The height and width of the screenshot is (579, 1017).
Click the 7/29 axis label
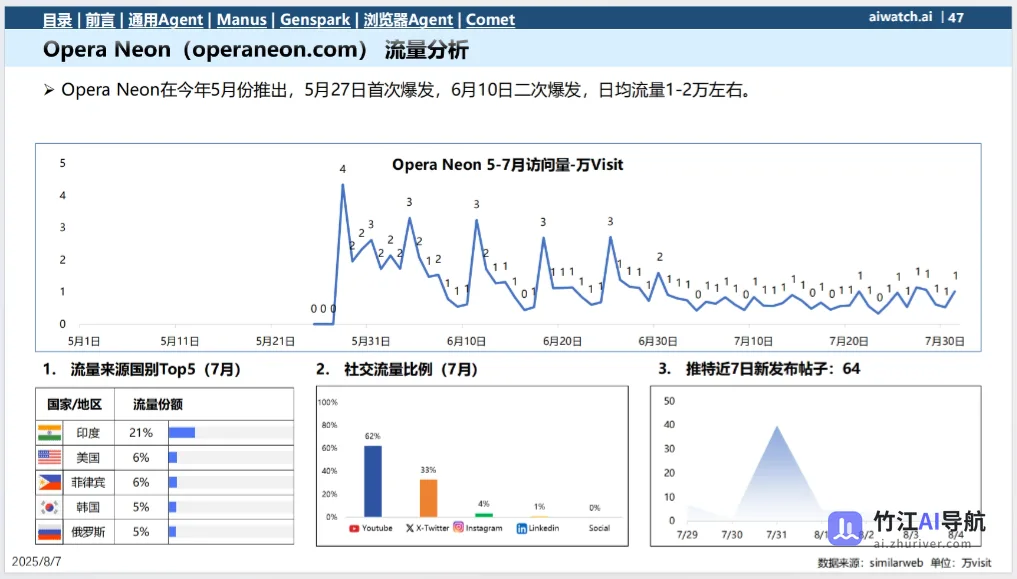coord(687,535)
